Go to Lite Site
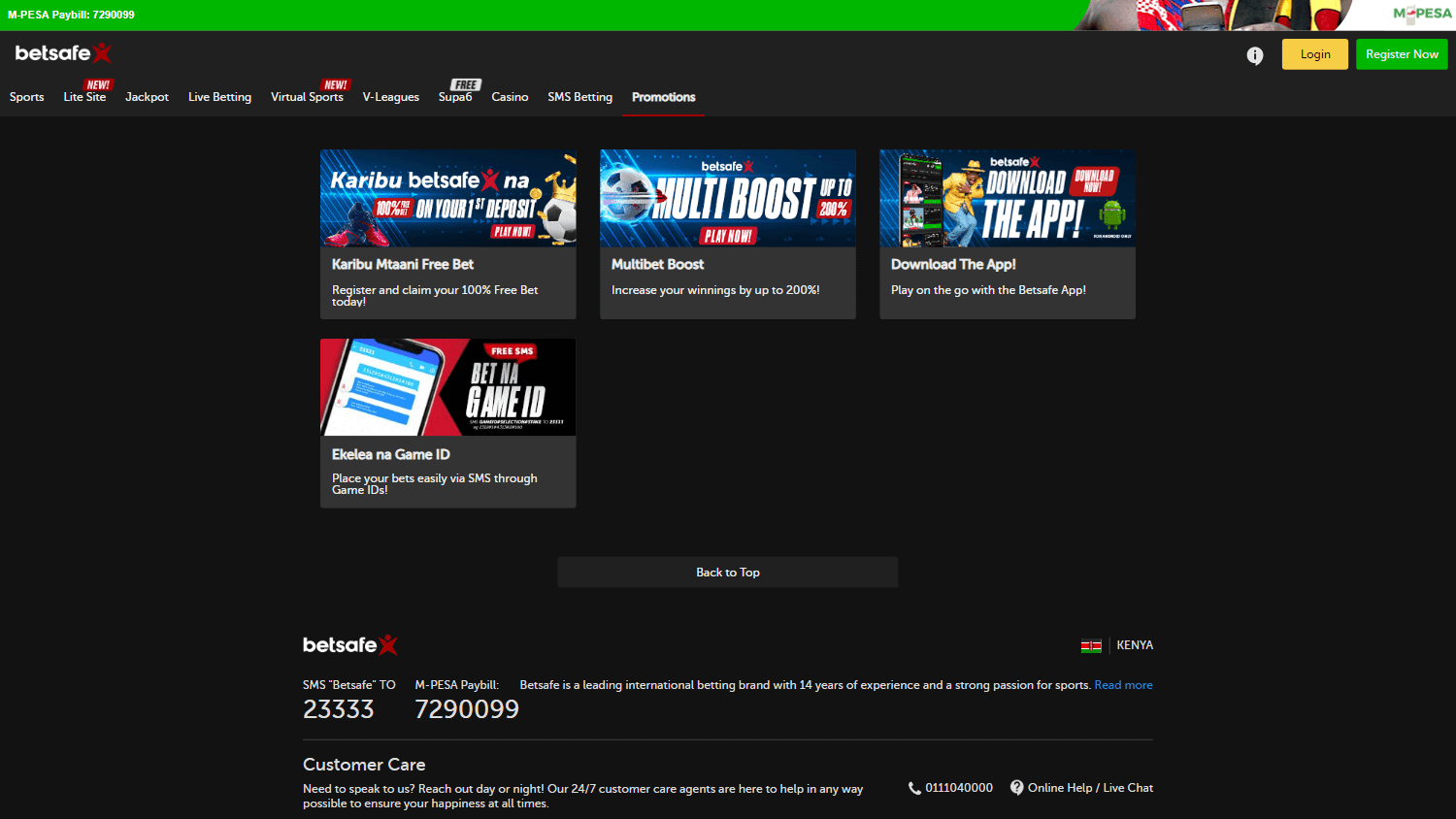 click(x=84, y=97)
